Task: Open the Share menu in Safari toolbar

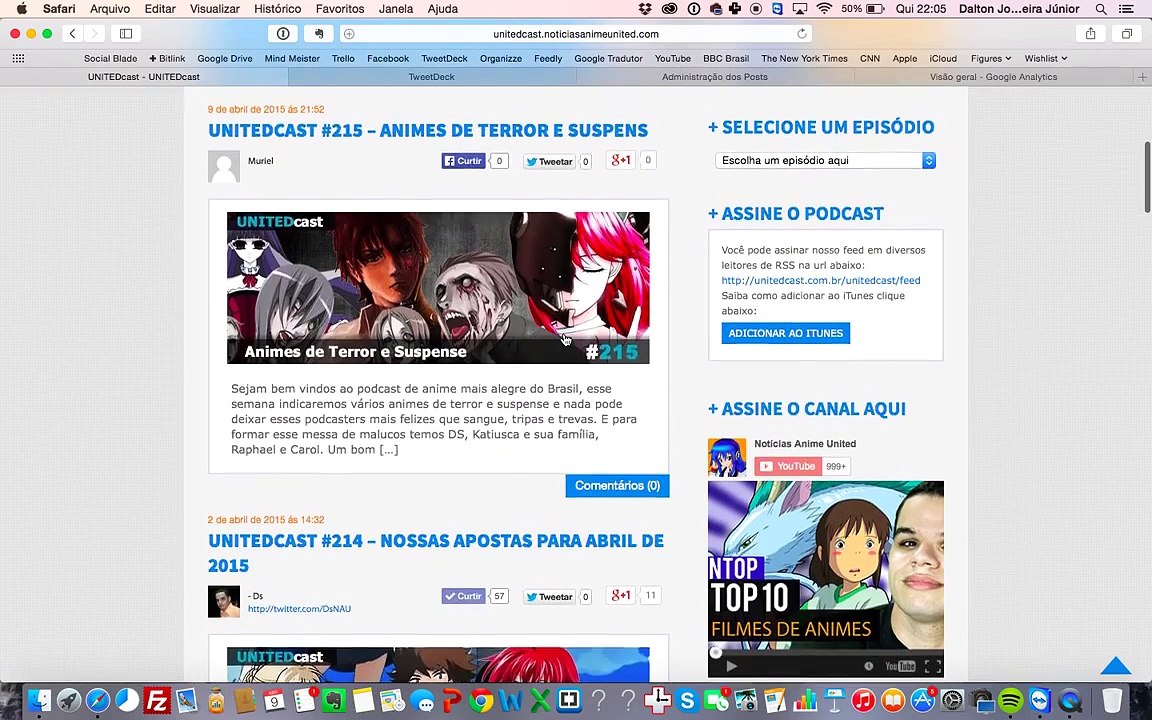Action: [x=1090, y=34]
